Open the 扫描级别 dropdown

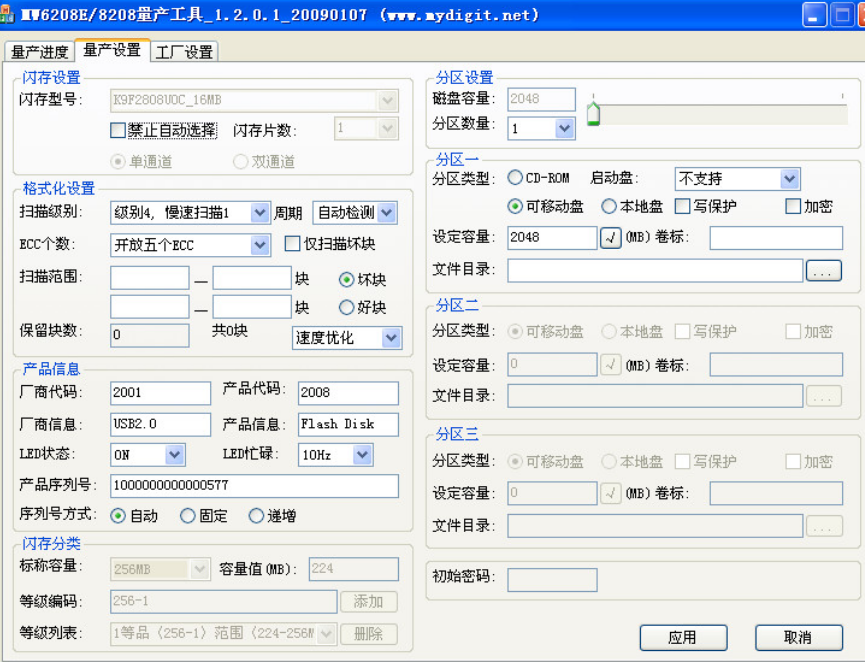tap(260, 213)
